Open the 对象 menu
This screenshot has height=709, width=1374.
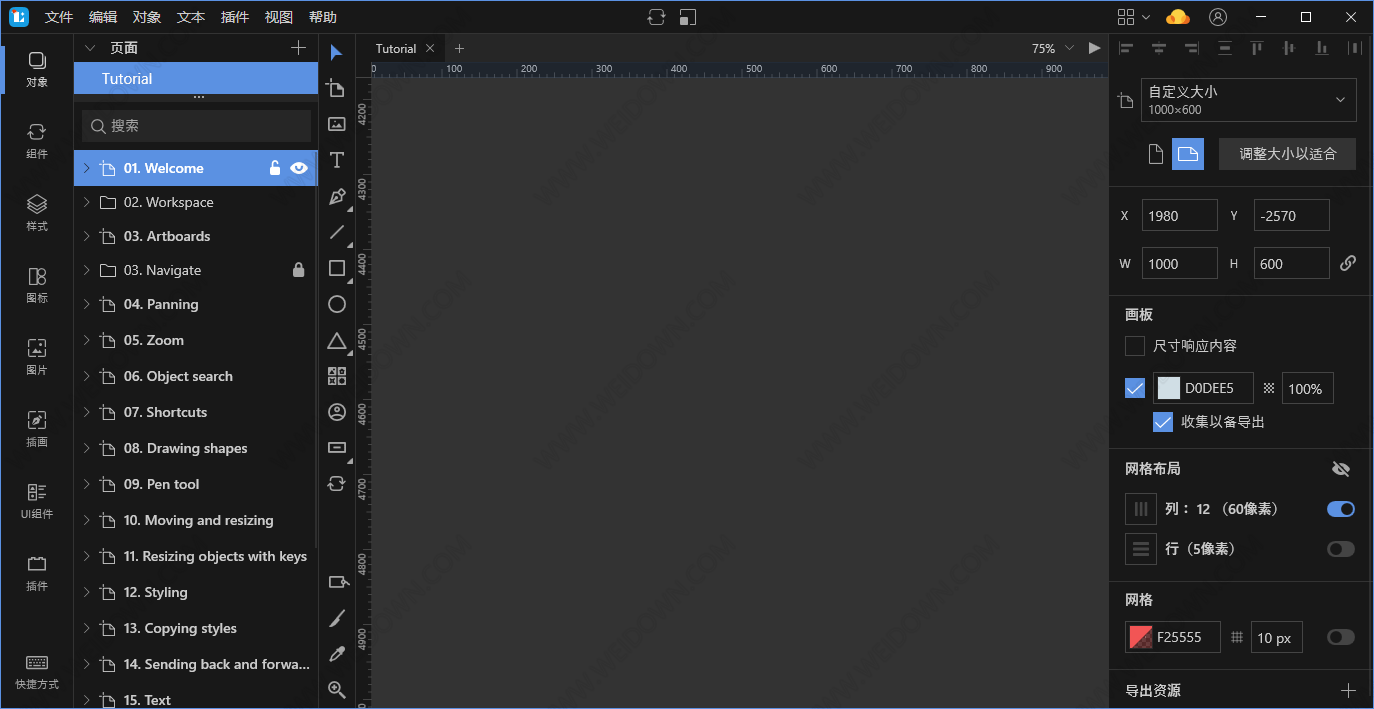tap(147, 17)
